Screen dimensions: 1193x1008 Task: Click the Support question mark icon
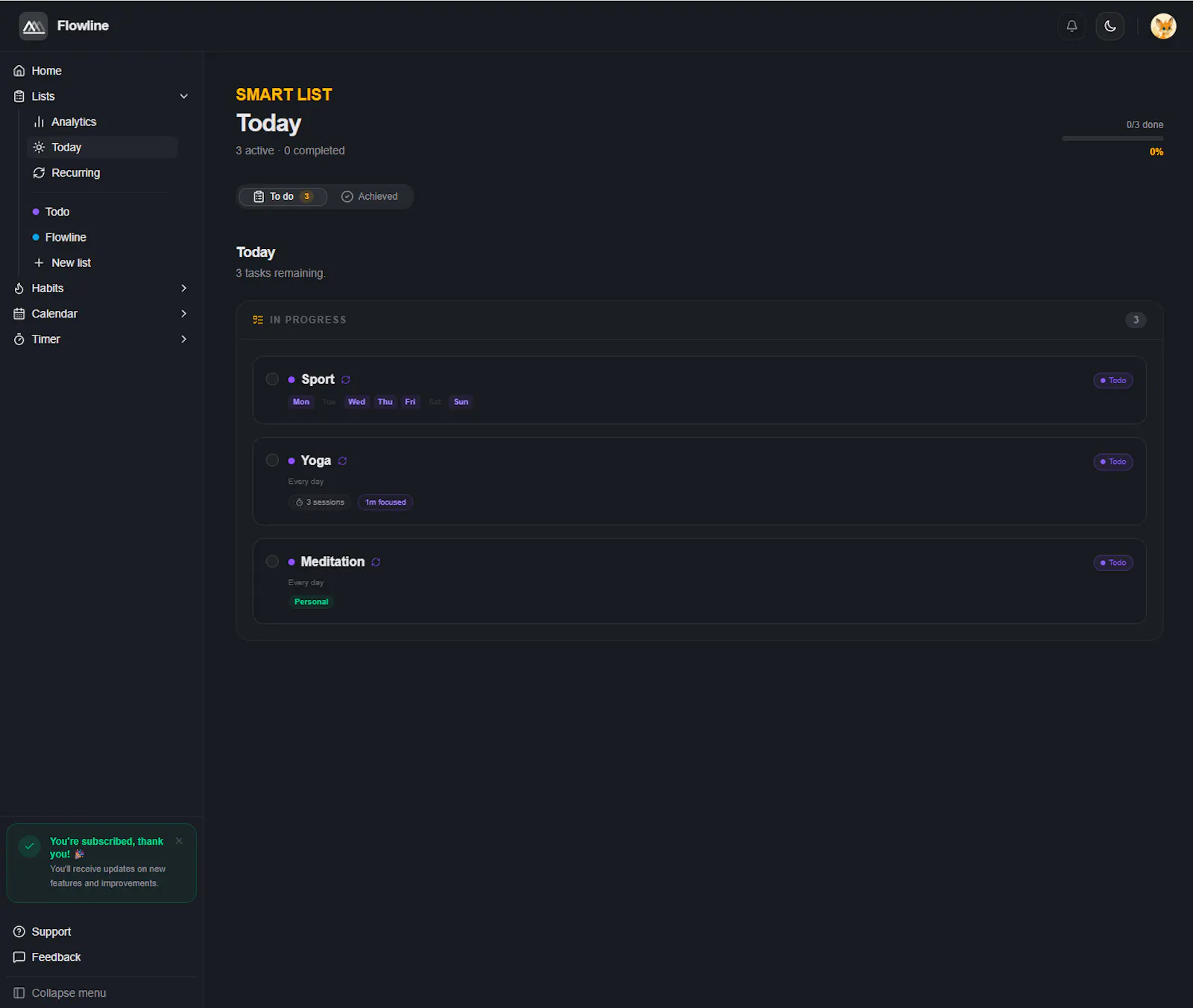point(19,932)
